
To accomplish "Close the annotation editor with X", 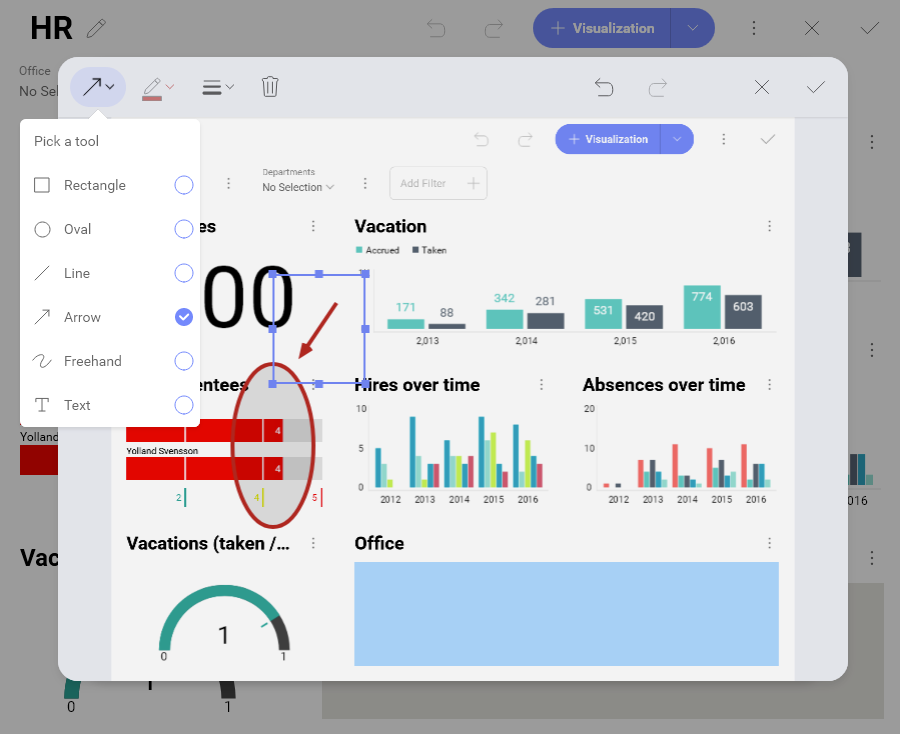I will [762, 87].
